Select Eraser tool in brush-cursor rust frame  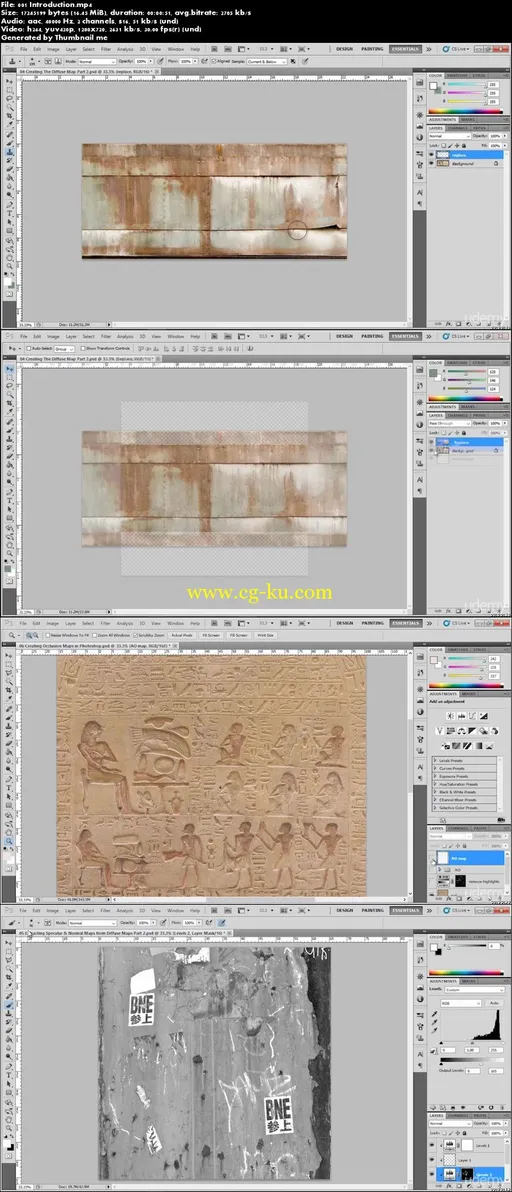click(x=8, y=169)
